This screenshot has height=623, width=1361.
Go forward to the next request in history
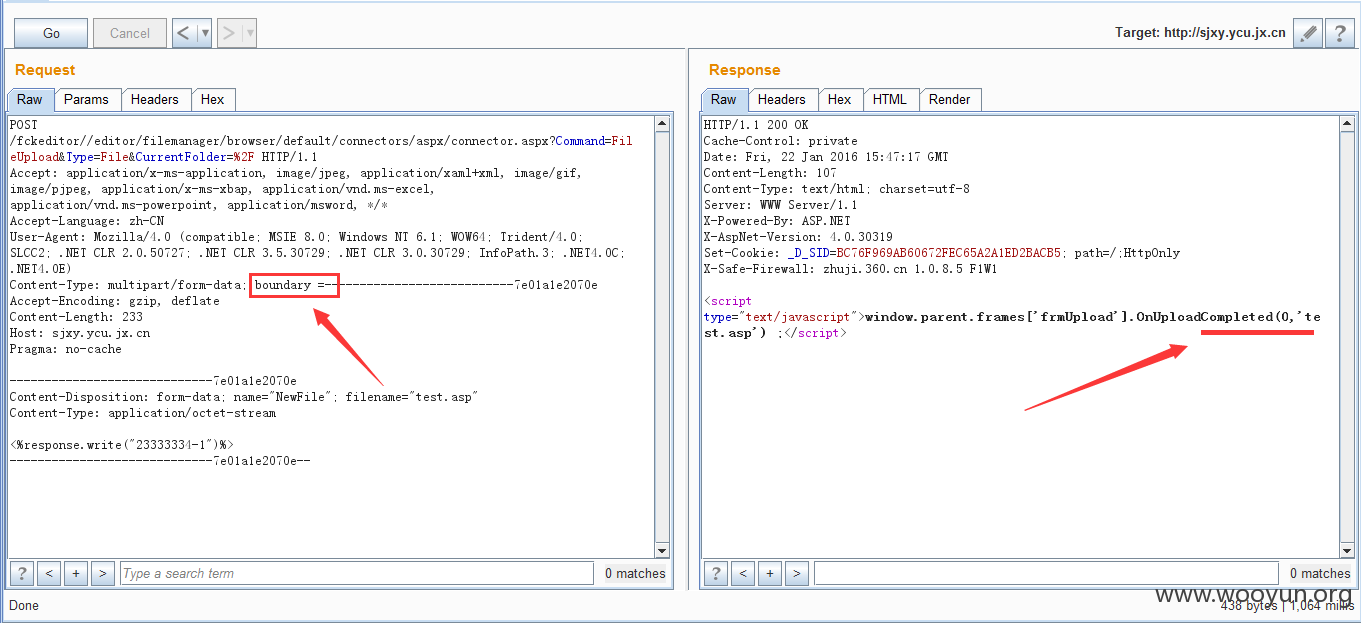click(228, 33)
